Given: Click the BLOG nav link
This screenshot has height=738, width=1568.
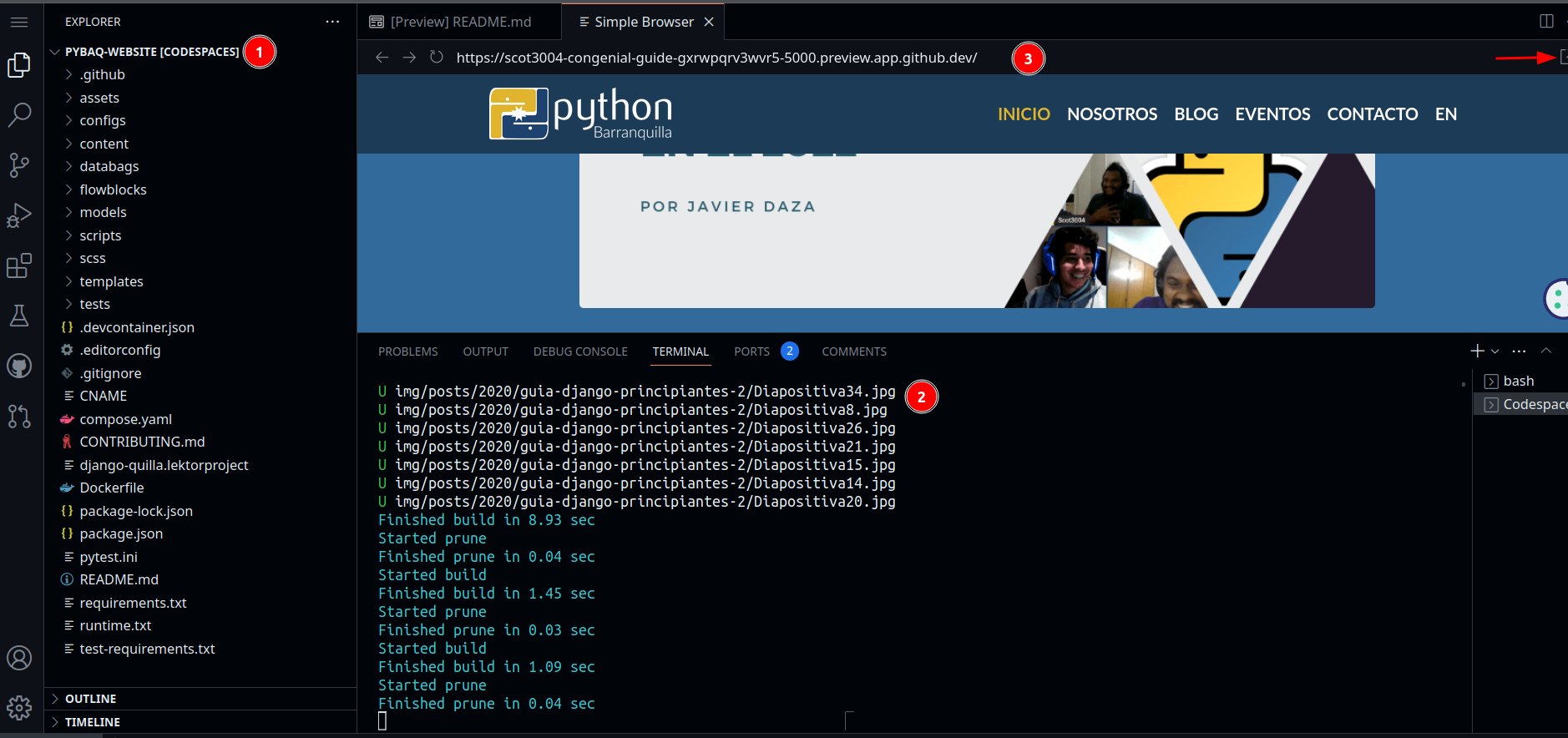Looking at the screenshot, I should click(x=1196, y=114).
